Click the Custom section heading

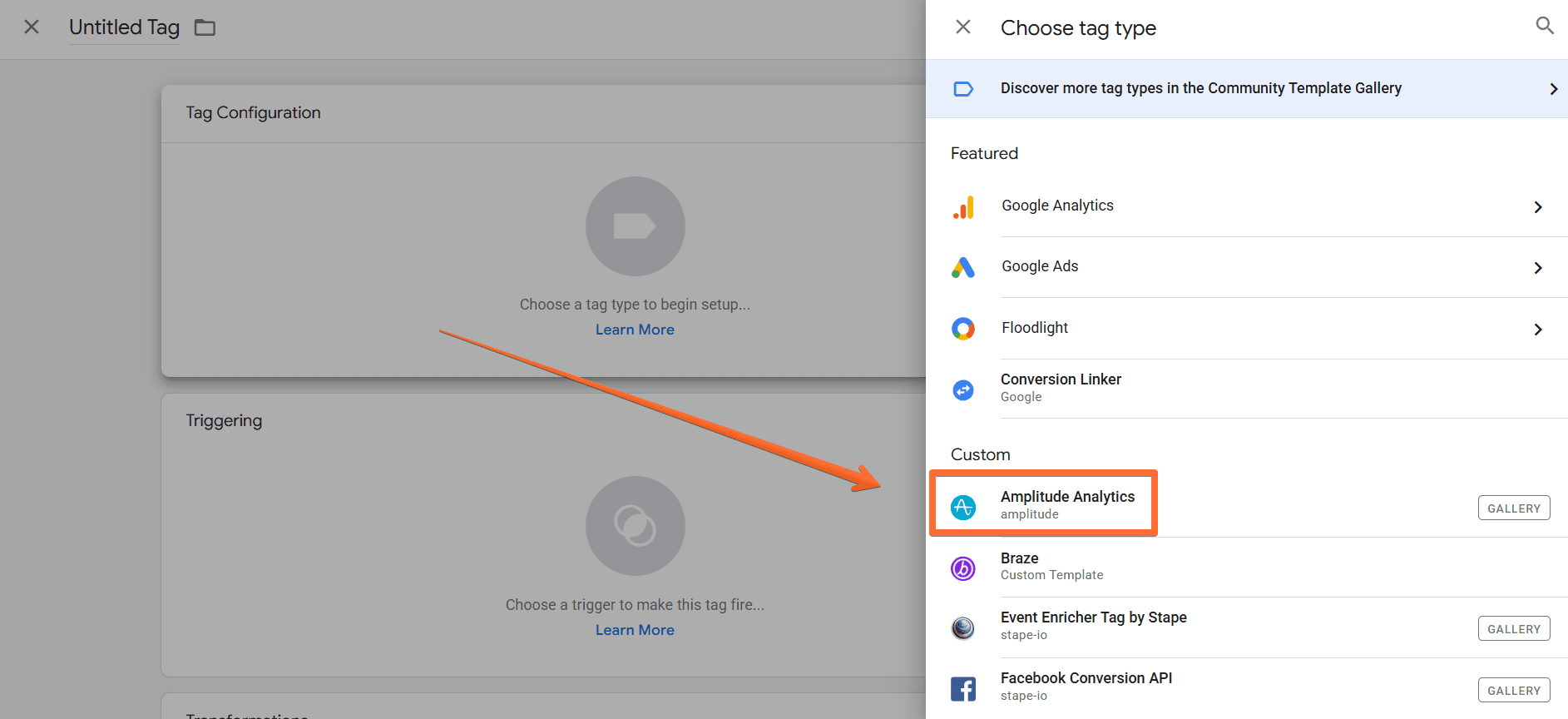(981, 454)
